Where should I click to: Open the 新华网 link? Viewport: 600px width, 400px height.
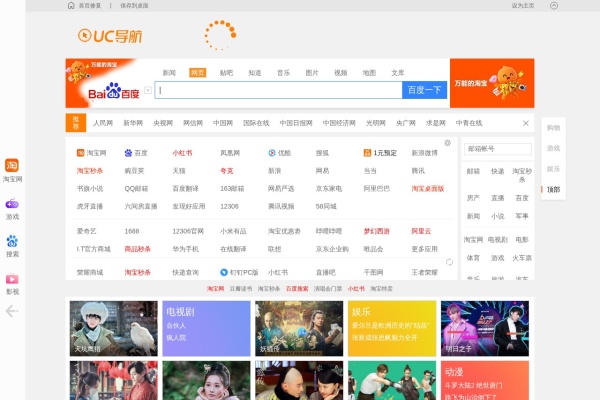[133, 123]
